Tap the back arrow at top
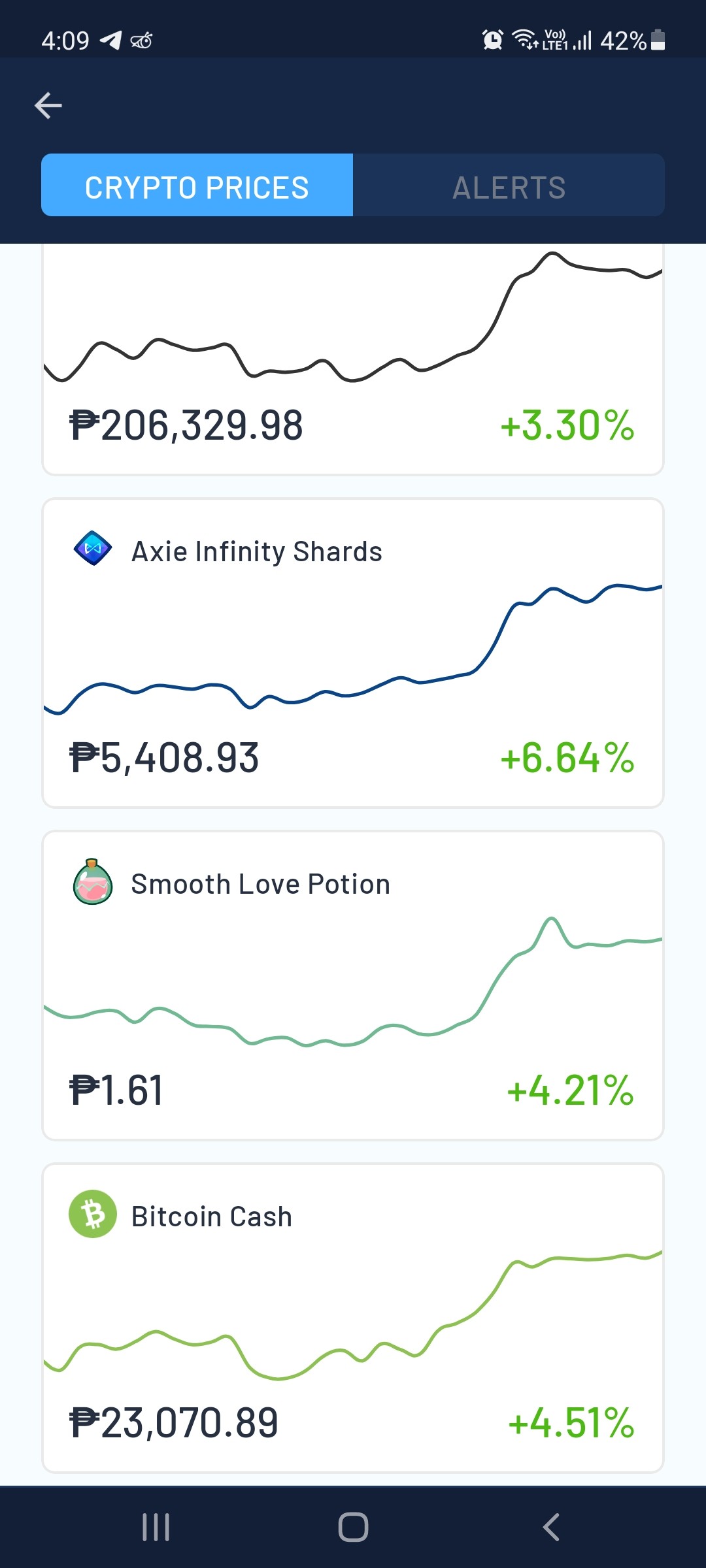The image size is (706, 1568). (48, 105)
